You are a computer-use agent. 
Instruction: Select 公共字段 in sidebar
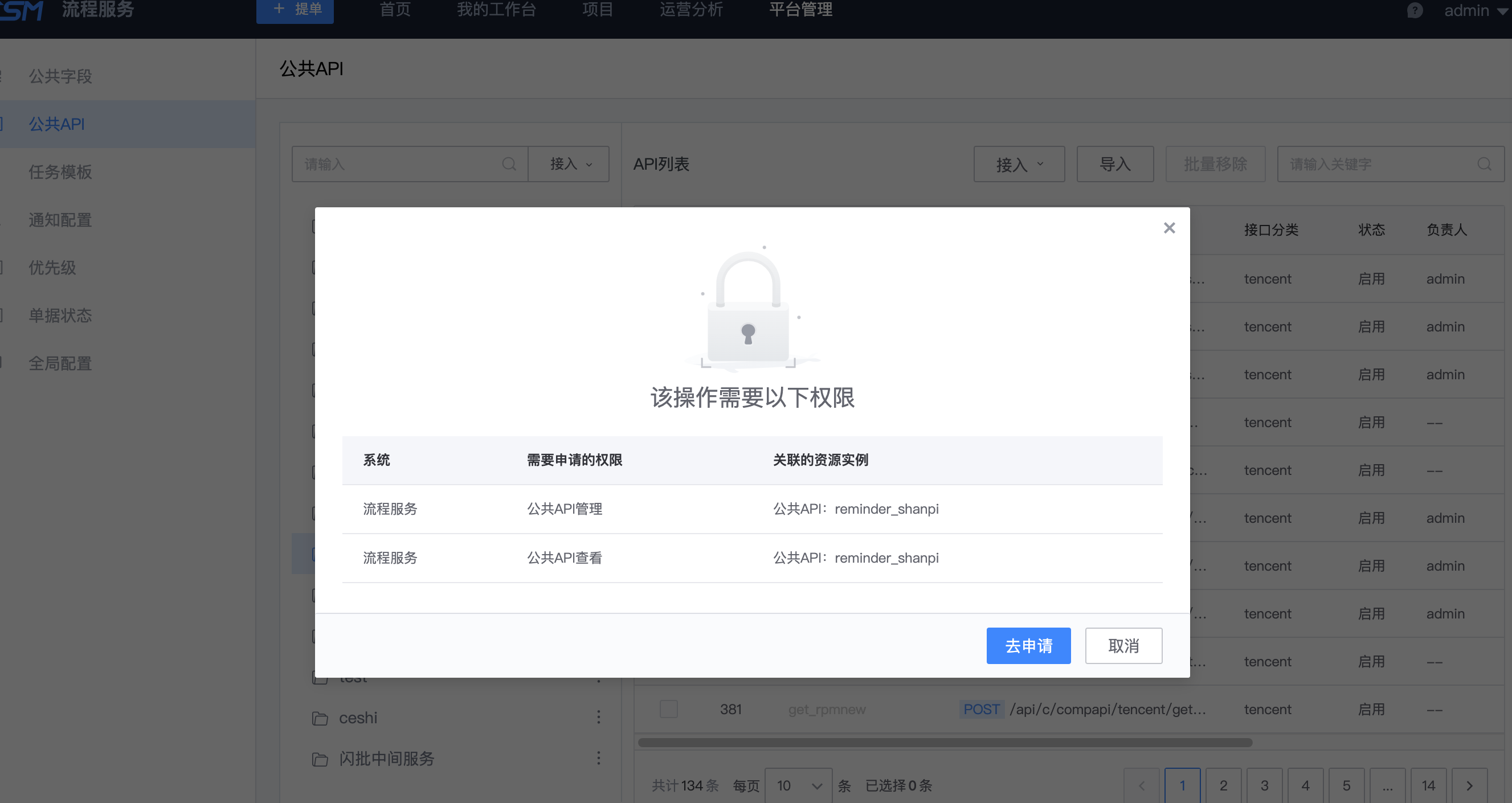click(60, 76)
